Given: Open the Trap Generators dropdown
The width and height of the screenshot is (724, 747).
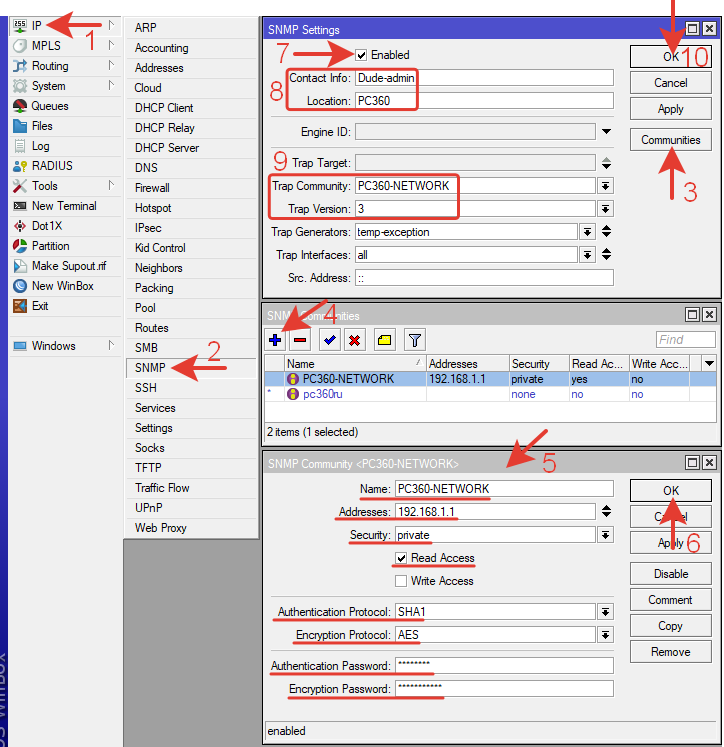Looking at the screenshot, I should pos(587,232).
